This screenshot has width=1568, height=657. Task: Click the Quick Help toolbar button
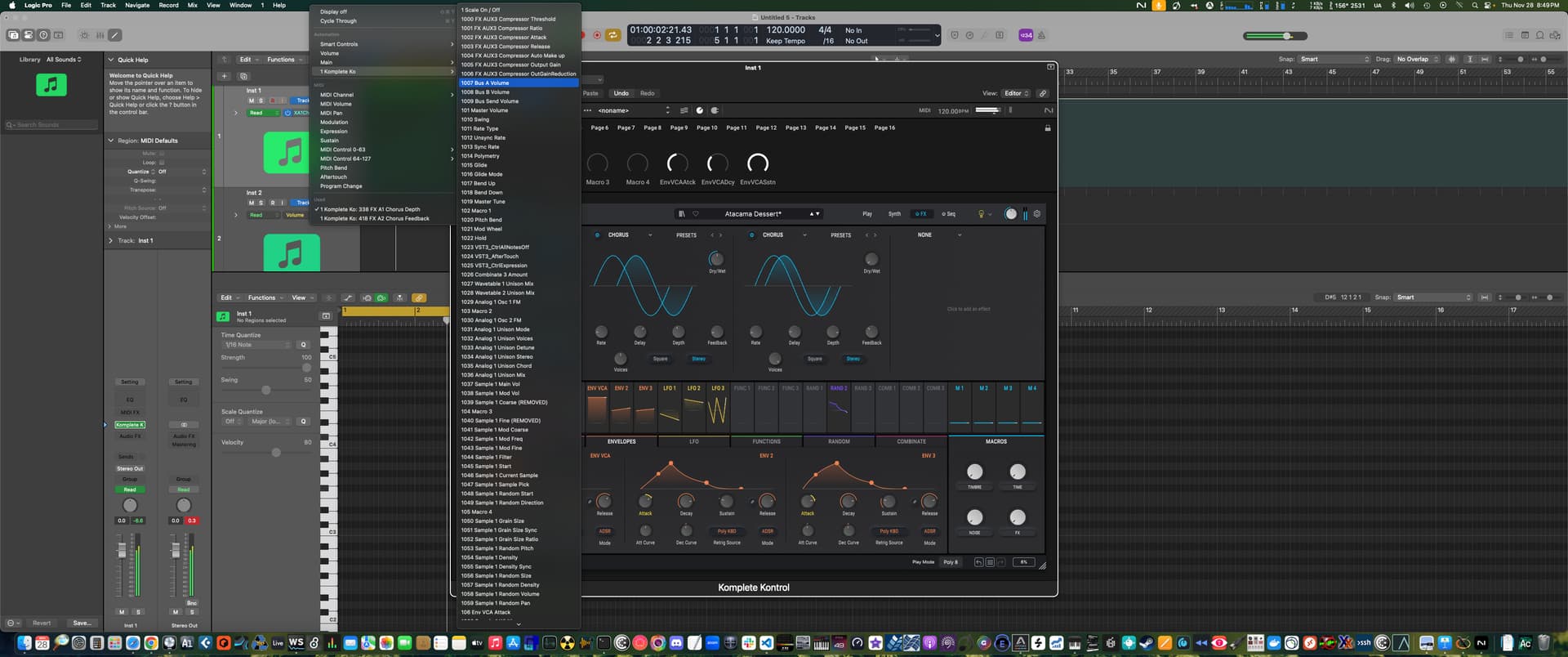pyautogui.click(x=44, y=35)
